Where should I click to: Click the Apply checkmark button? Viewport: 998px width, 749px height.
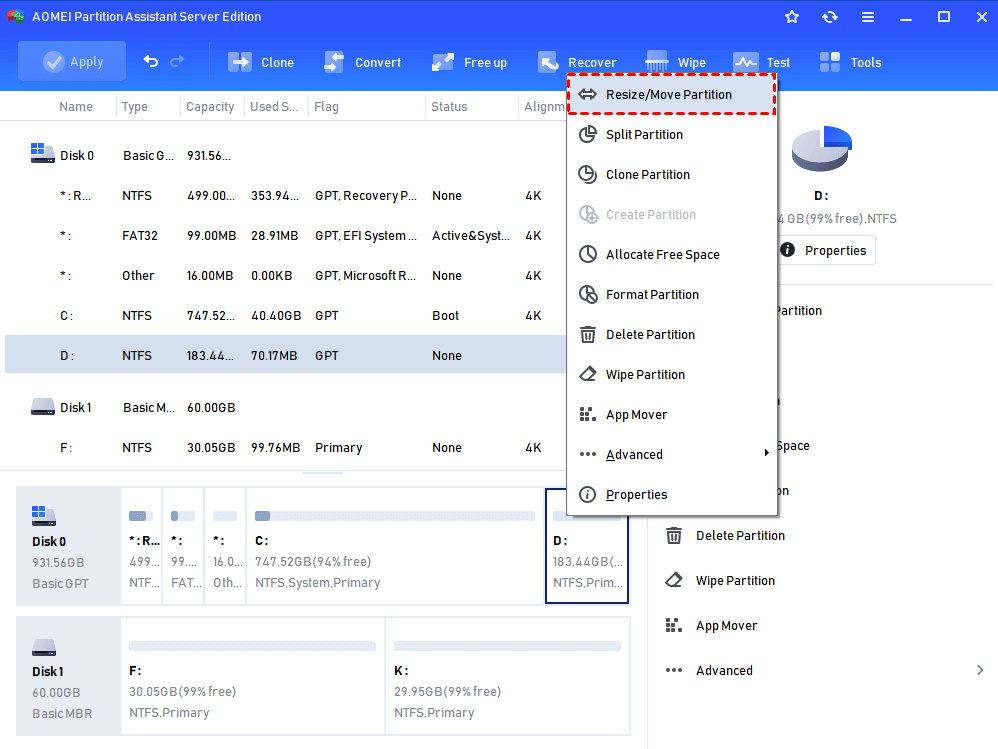point(72,62)
